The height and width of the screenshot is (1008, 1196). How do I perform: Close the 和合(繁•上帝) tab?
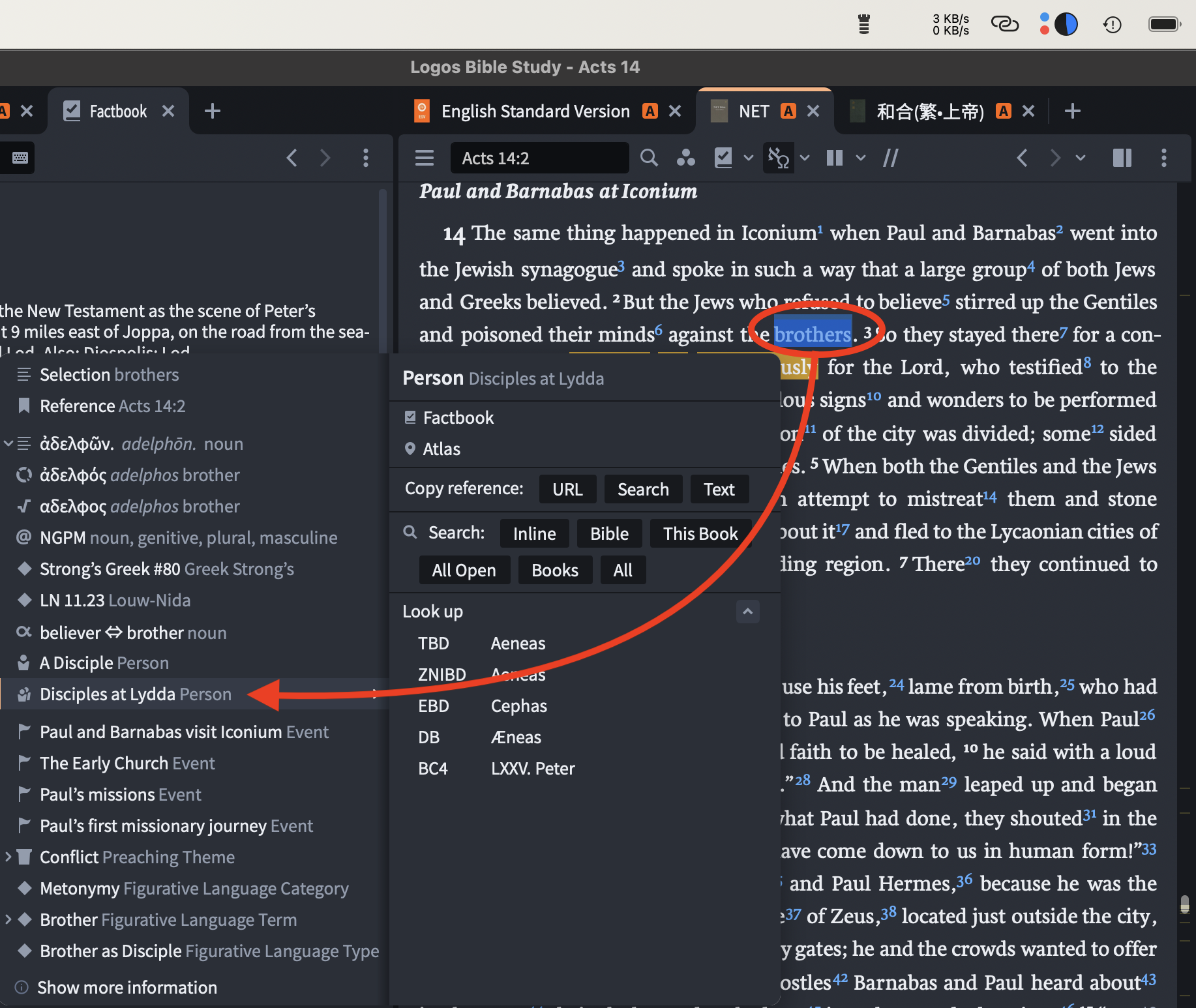coord(1028,111)
